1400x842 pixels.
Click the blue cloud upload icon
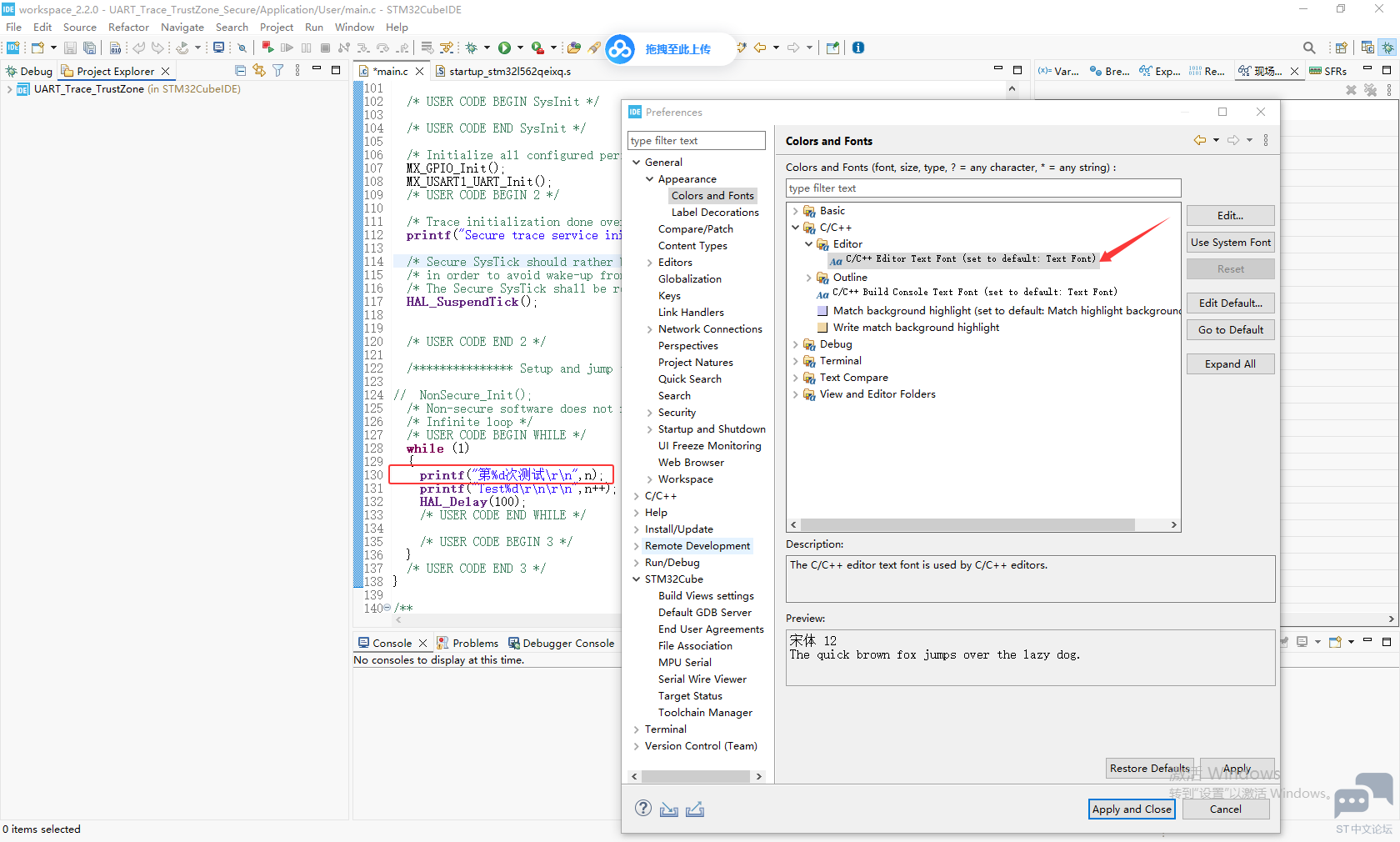tap(620, 49)
